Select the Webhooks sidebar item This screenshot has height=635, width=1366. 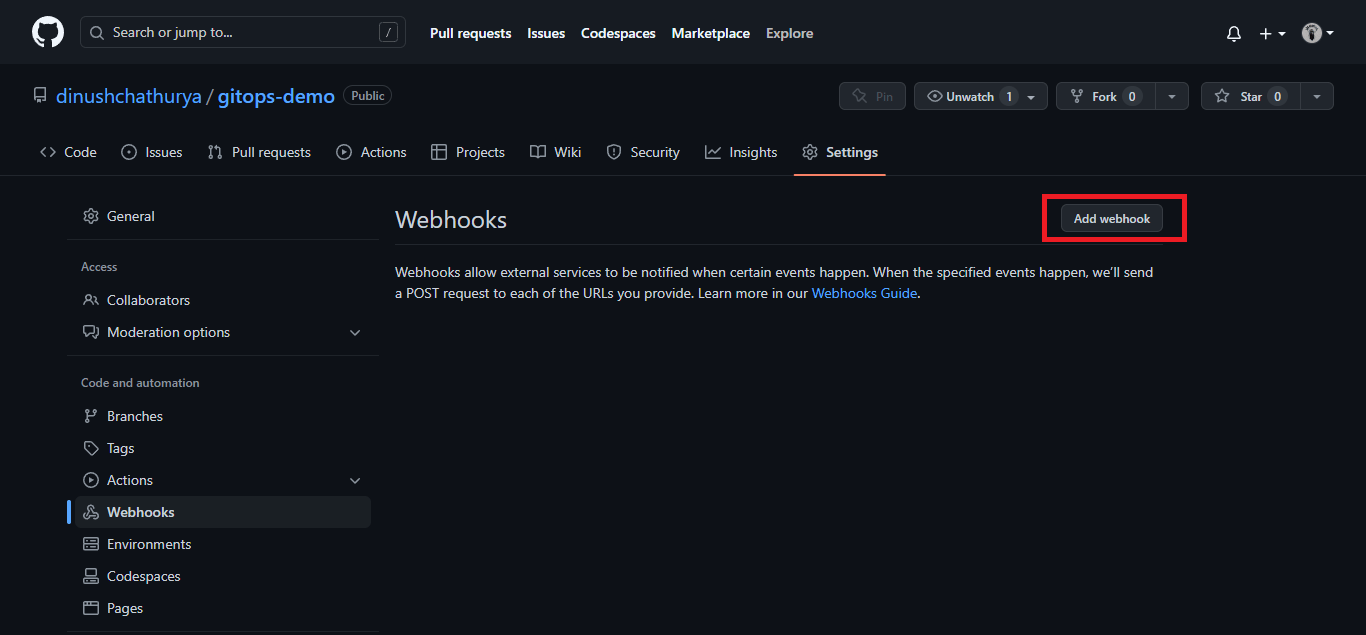click(x=141, y=511)
